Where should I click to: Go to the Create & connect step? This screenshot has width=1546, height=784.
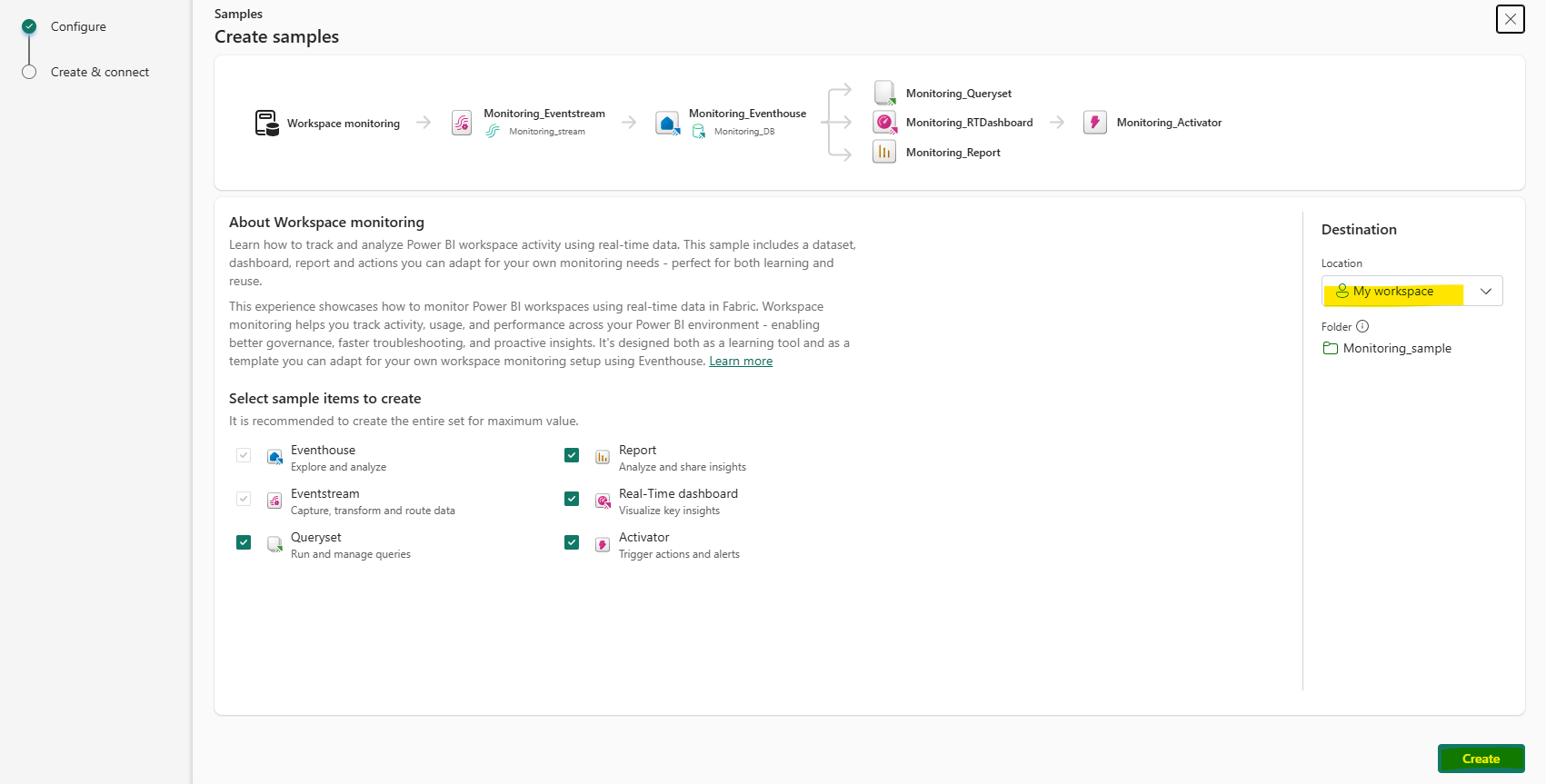coord(100,72)
